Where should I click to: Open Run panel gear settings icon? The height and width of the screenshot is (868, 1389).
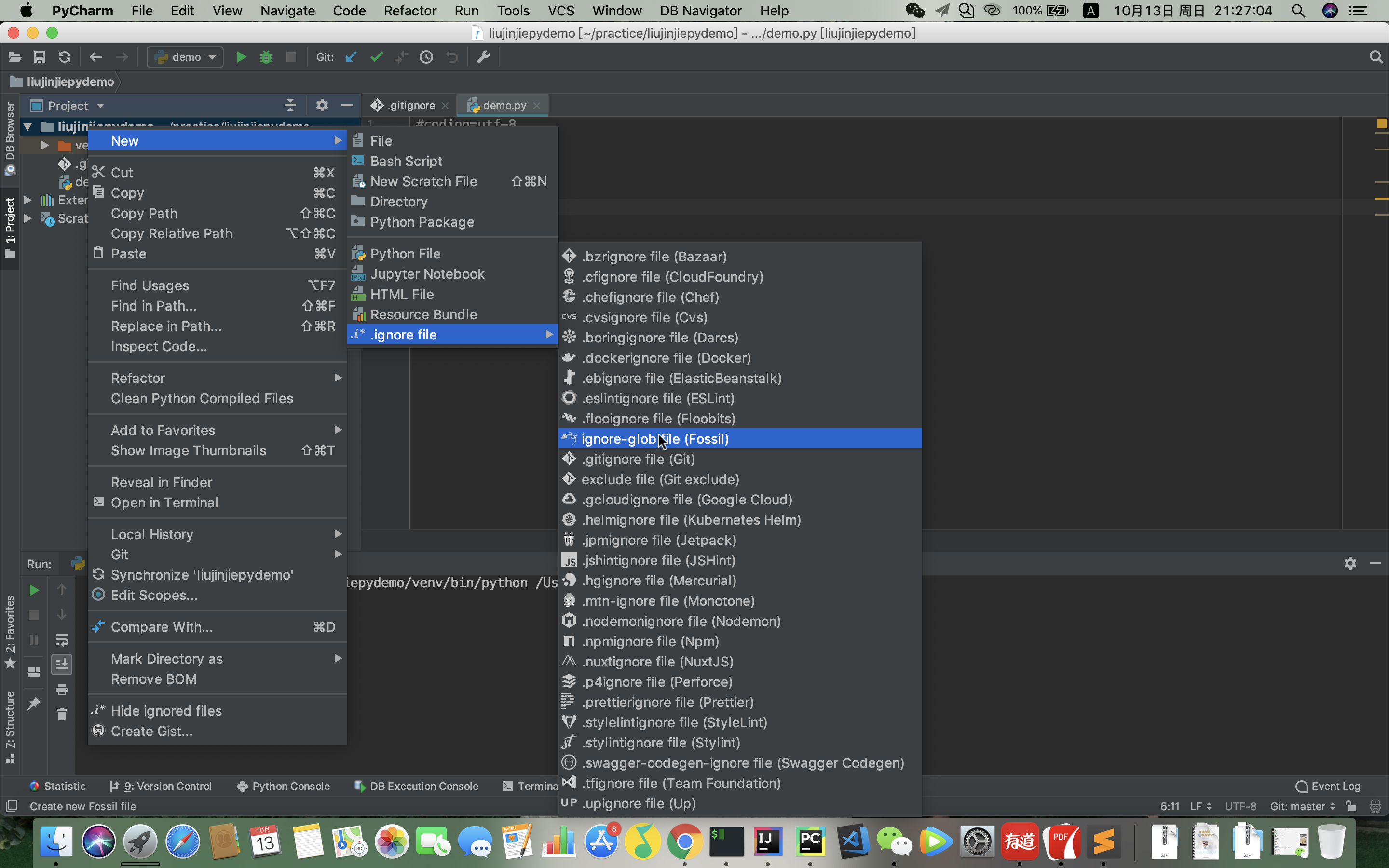pos(1350,563)
